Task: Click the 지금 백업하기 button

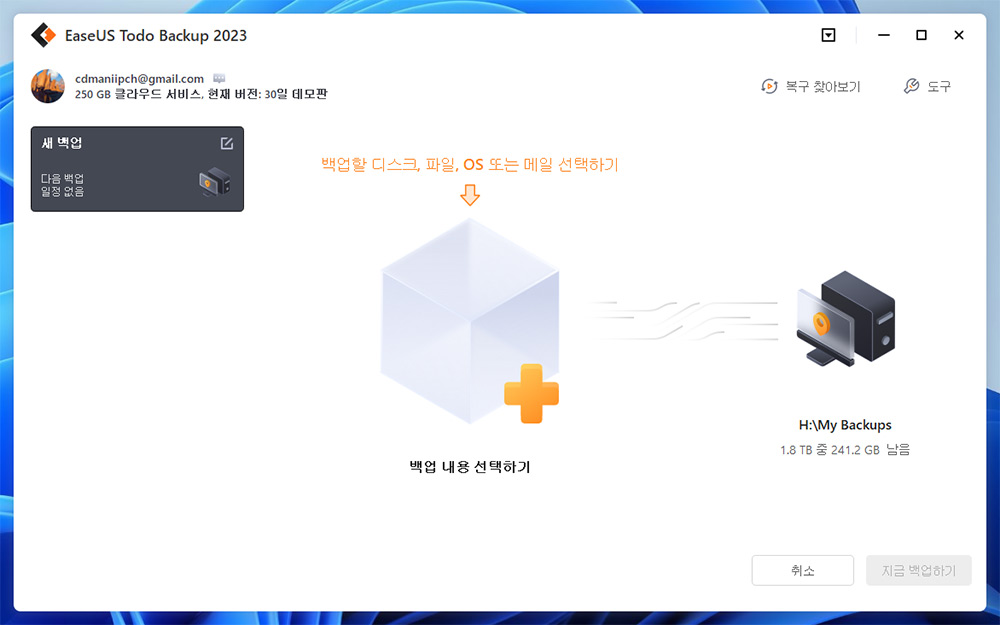Action: 918,570
